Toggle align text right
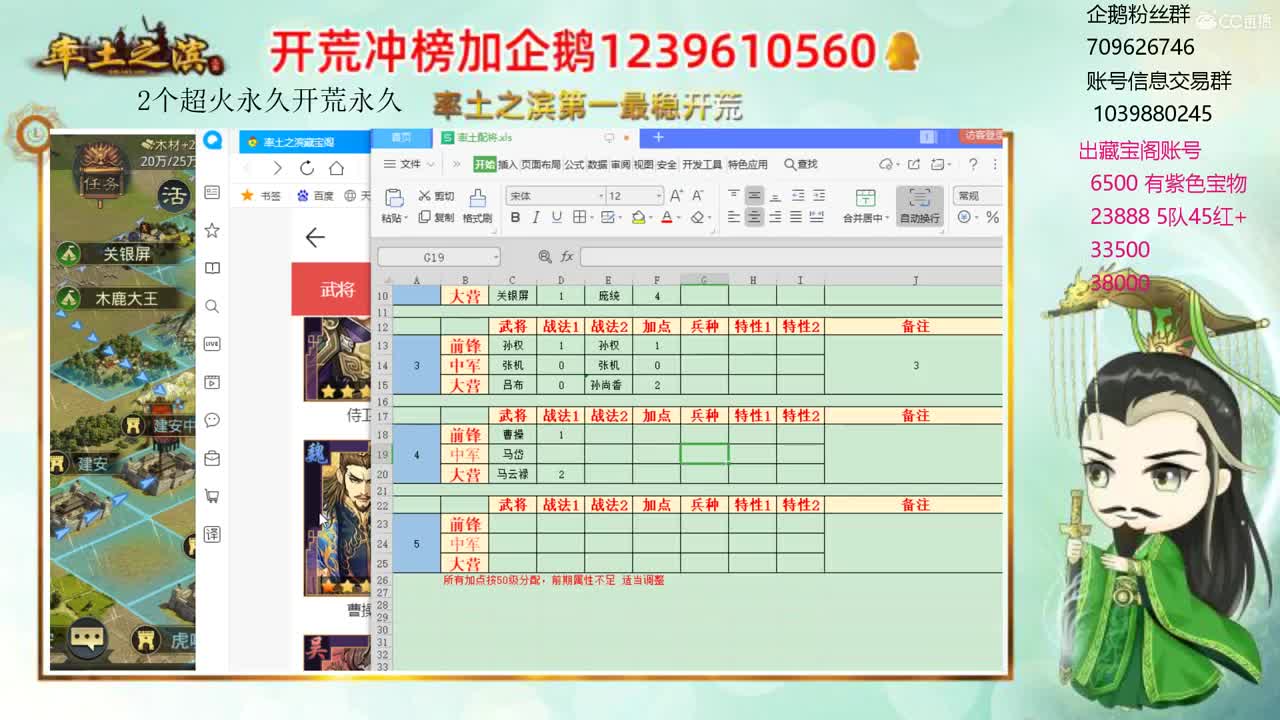1280x720 pixels. click(776, 217)
